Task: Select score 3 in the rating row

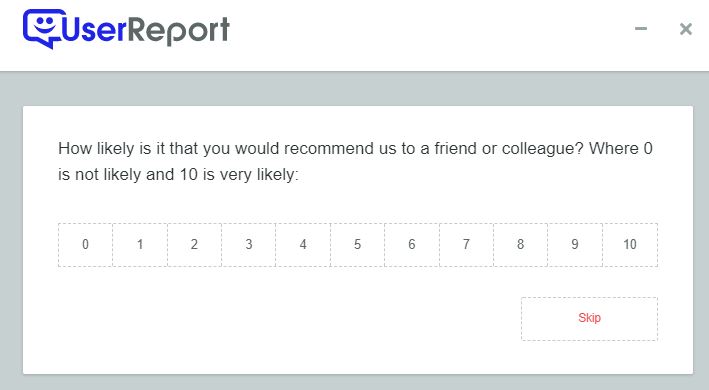Action: click(249, 244)
